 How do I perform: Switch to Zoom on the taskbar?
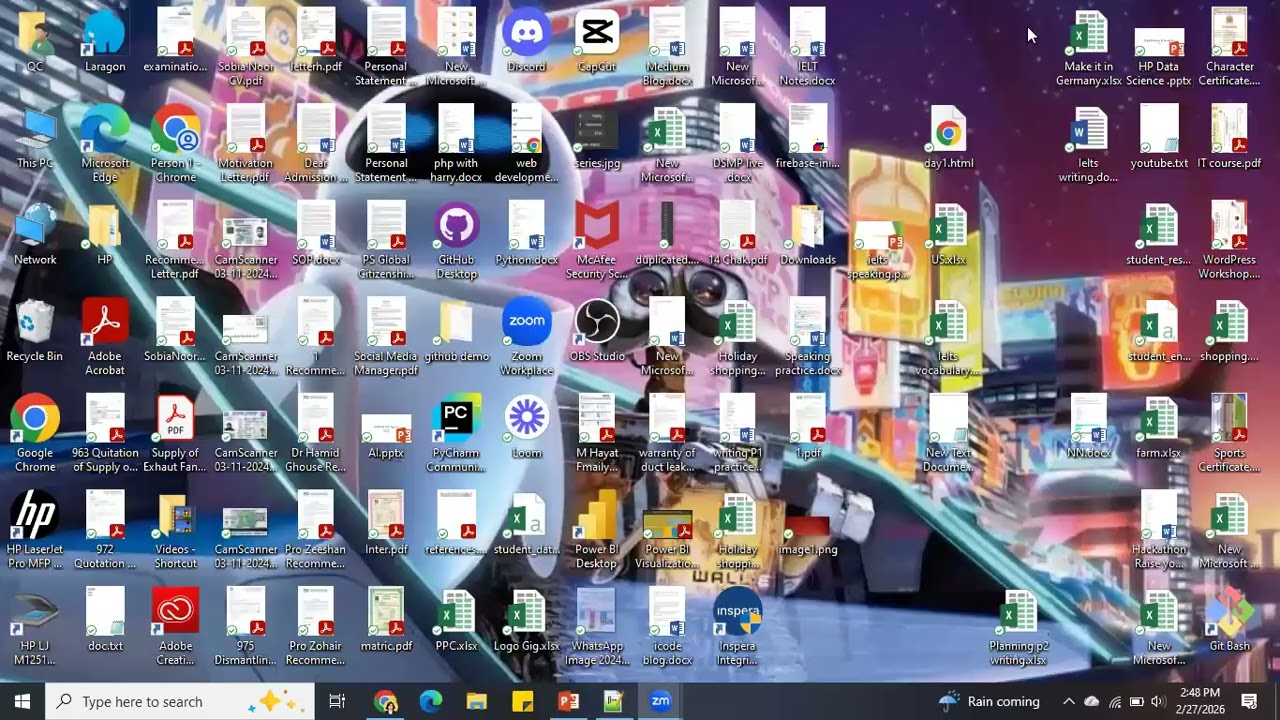(660, 701)
